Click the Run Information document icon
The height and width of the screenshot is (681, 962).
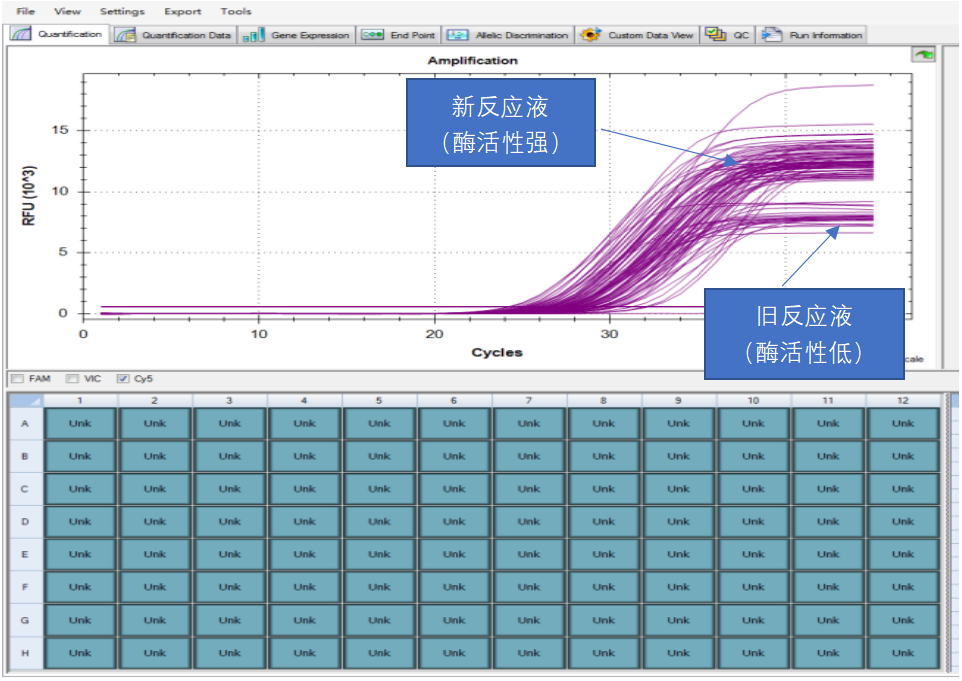(x=771, y=34)
